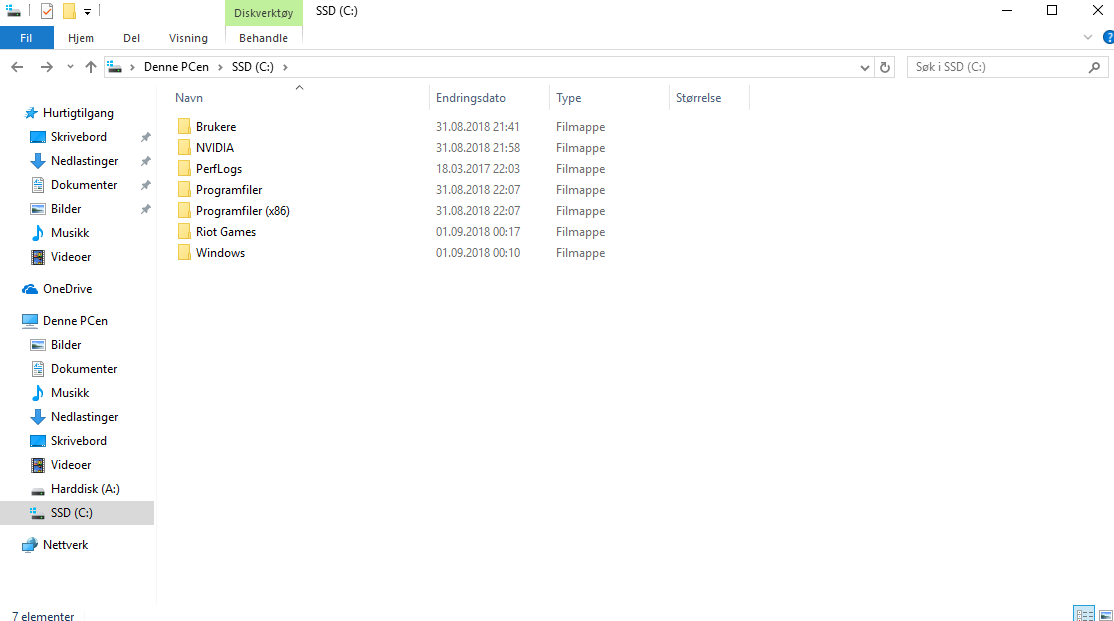This screenshot has width=1114, height=621.
Task: Expand the chevron after SSD (C:) in address bar
Action: [286, 67]
